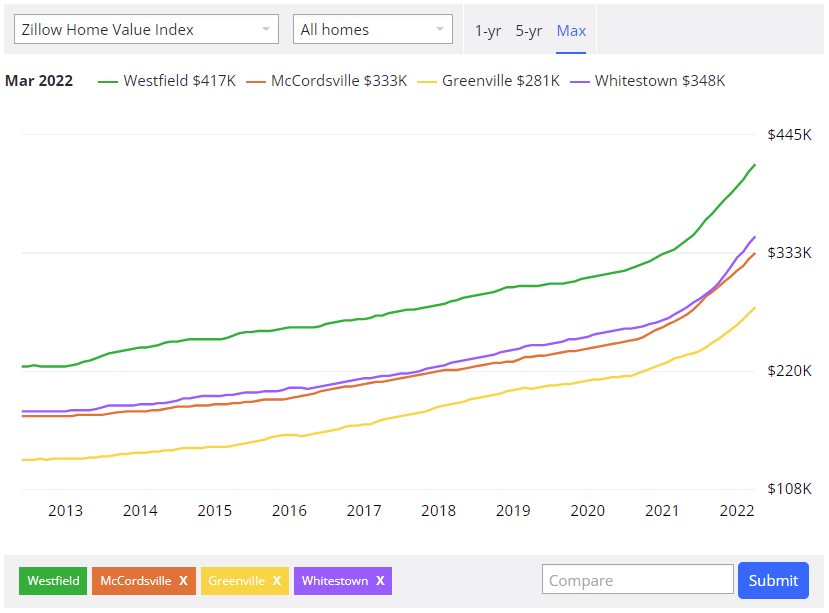Image resolution: width=829 pixels, height=613 pixels.
Task: Click the 2014 year label
Action: click(140, 510)
